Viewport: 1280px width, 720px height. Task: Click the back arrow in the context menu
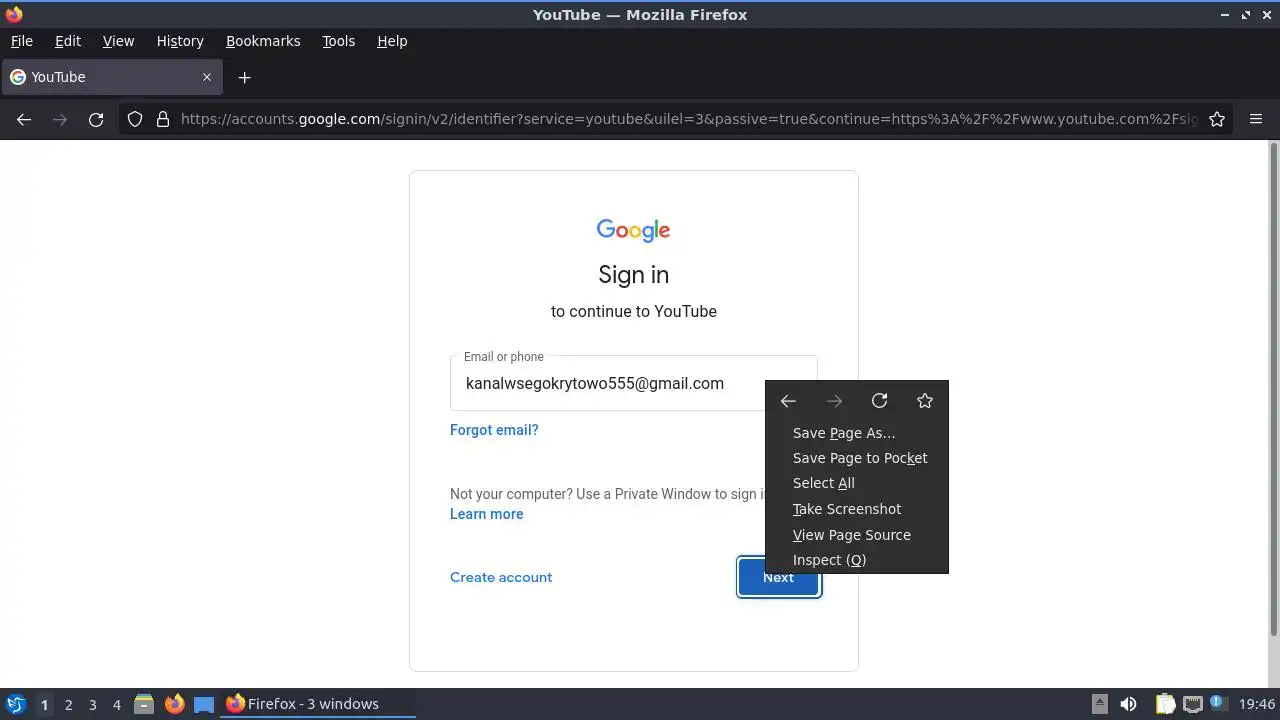788,401
